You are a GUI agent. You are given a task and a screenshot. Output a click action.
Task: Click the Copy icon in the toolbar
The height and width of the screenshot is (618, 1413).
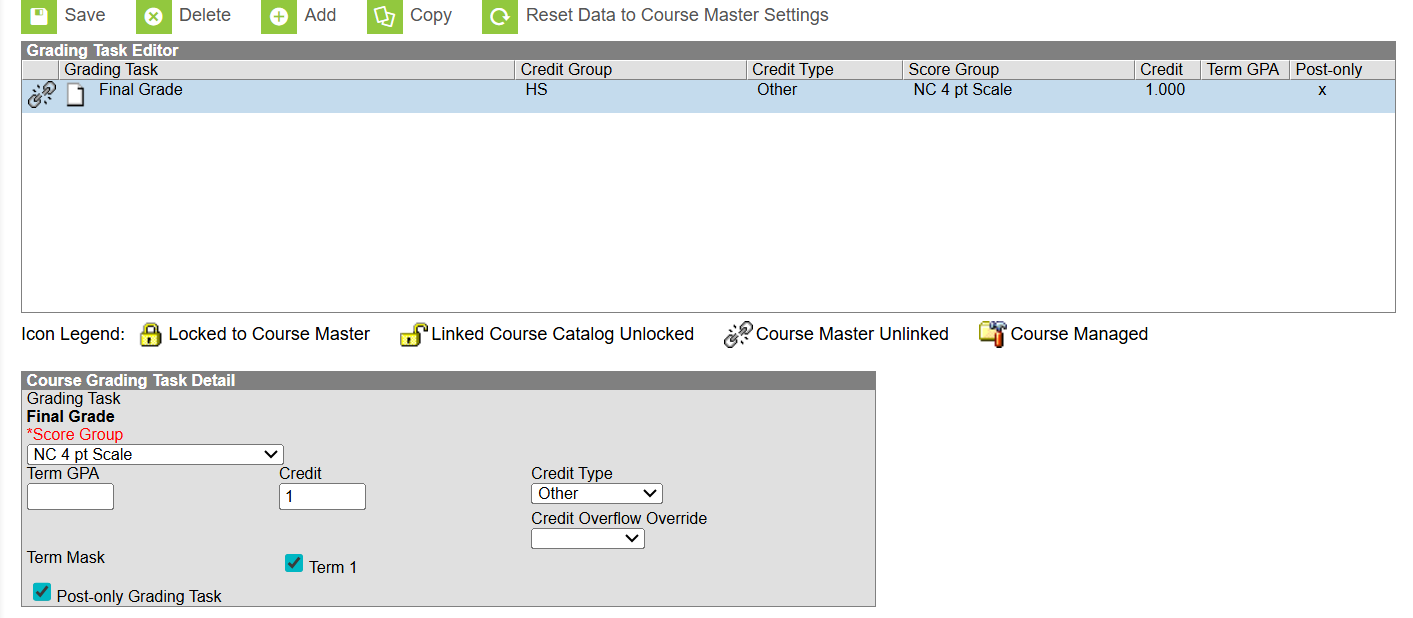[385, 15]
